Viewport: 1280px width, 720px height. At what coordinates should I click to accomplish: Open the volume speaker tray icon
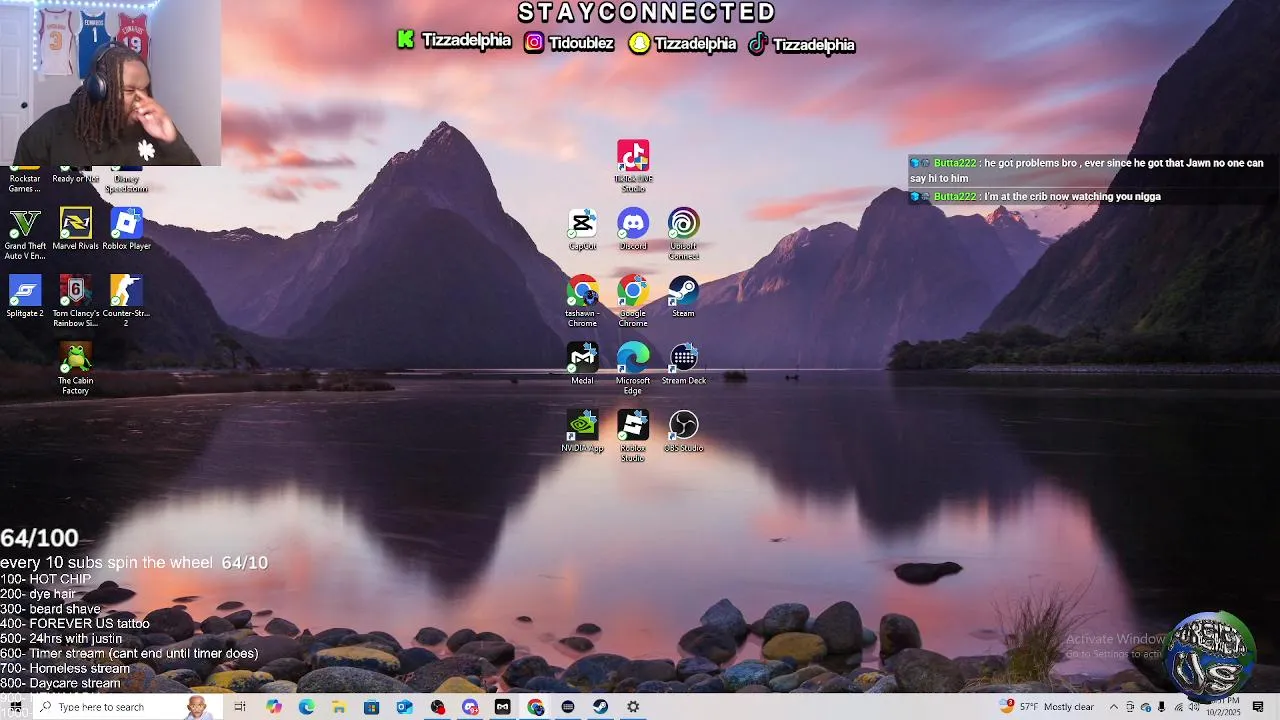[x=1193, y=707]
